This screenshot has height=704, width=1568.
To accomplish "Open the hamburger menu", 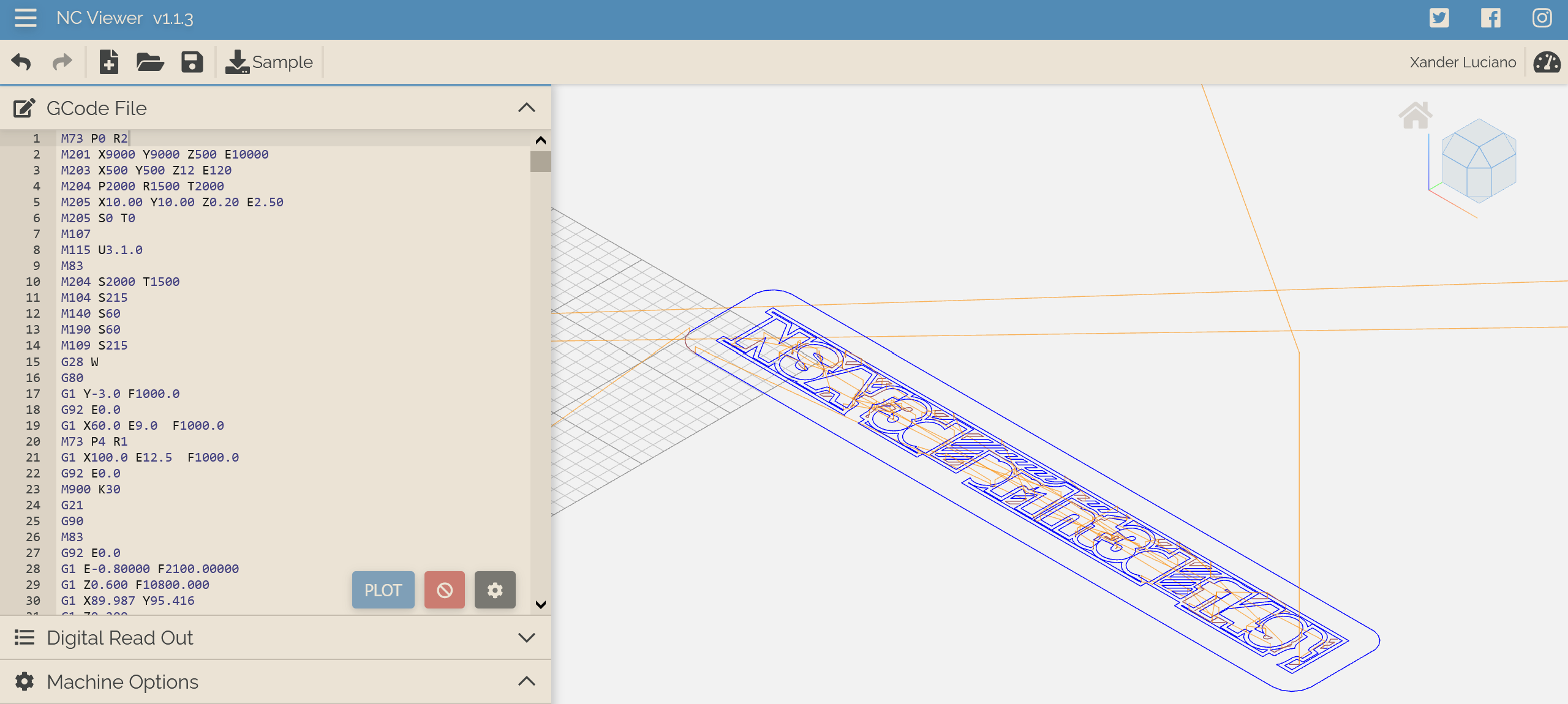I will coord(25,18).
